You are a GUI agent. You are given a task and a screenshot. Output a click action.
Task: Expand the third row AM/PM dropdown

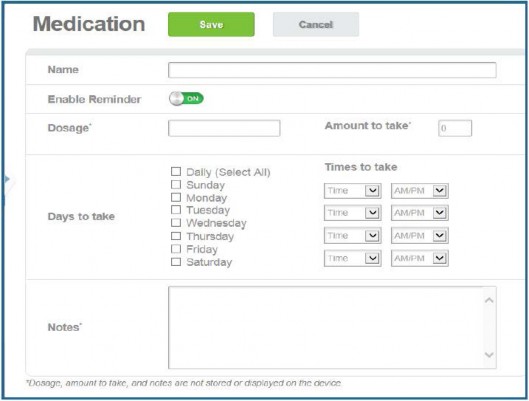[x=420, y=235]
